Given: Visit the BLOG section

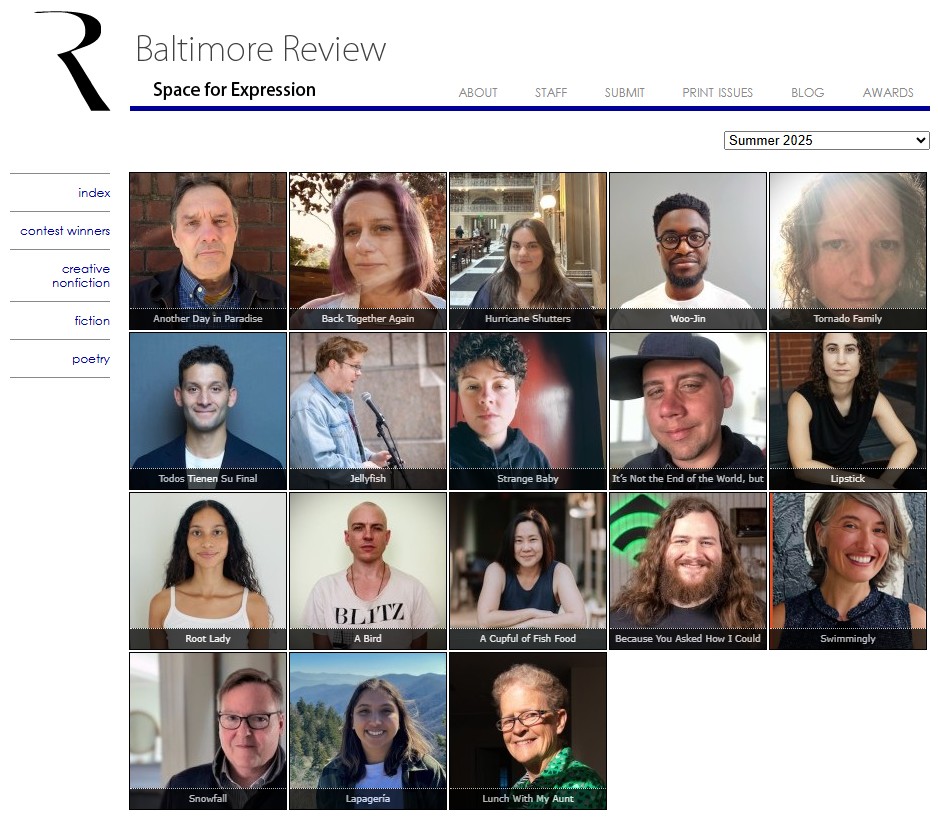Looking at the screenshot, I should click(x=807, y=93).
